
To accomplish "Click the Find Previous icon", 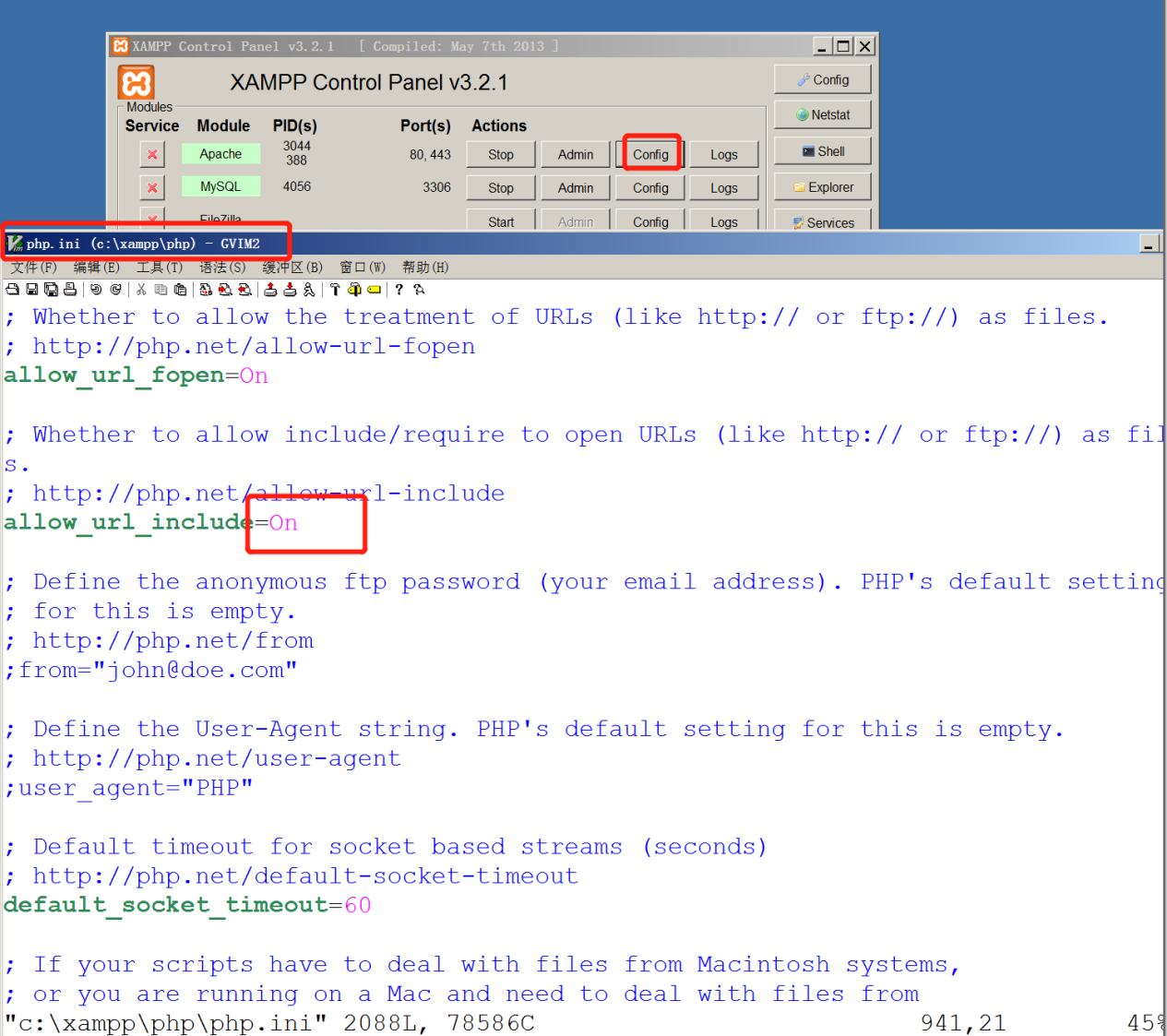I will coord(244,290).
